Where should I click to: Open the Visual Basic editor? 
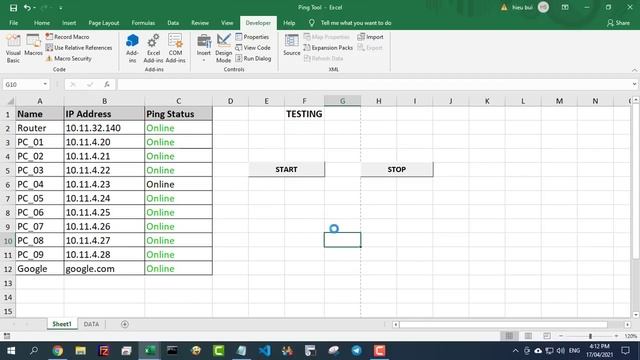point(13,49)
